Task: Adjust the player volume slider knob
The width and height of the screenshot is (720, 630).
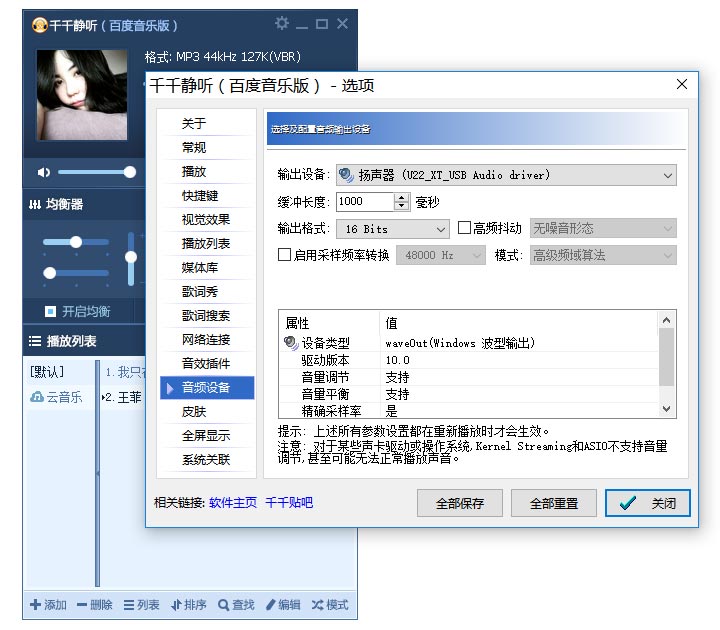Action: point(130,172)
